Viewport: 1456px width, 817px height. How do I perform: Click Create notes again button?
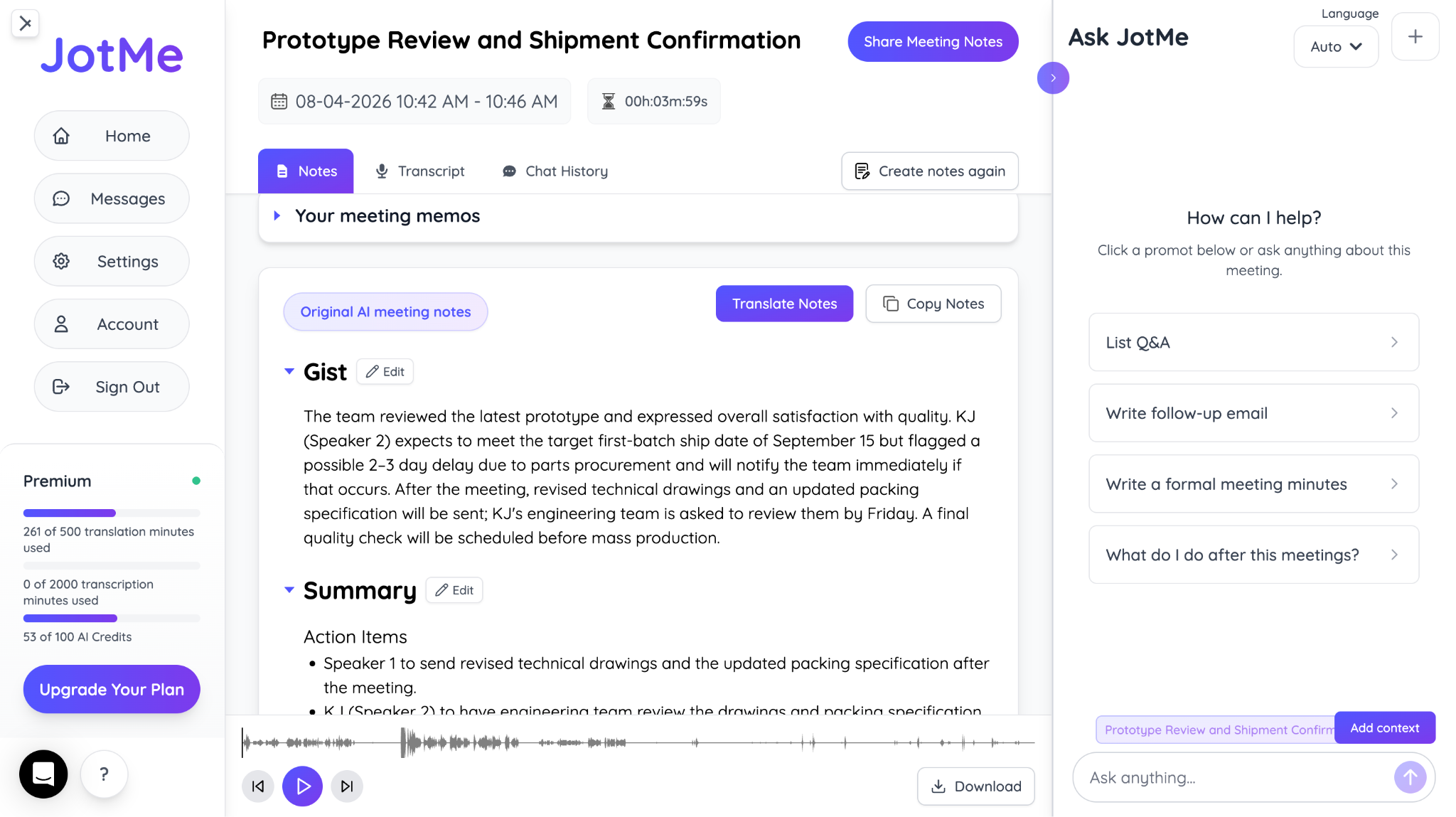pos(930,171)
